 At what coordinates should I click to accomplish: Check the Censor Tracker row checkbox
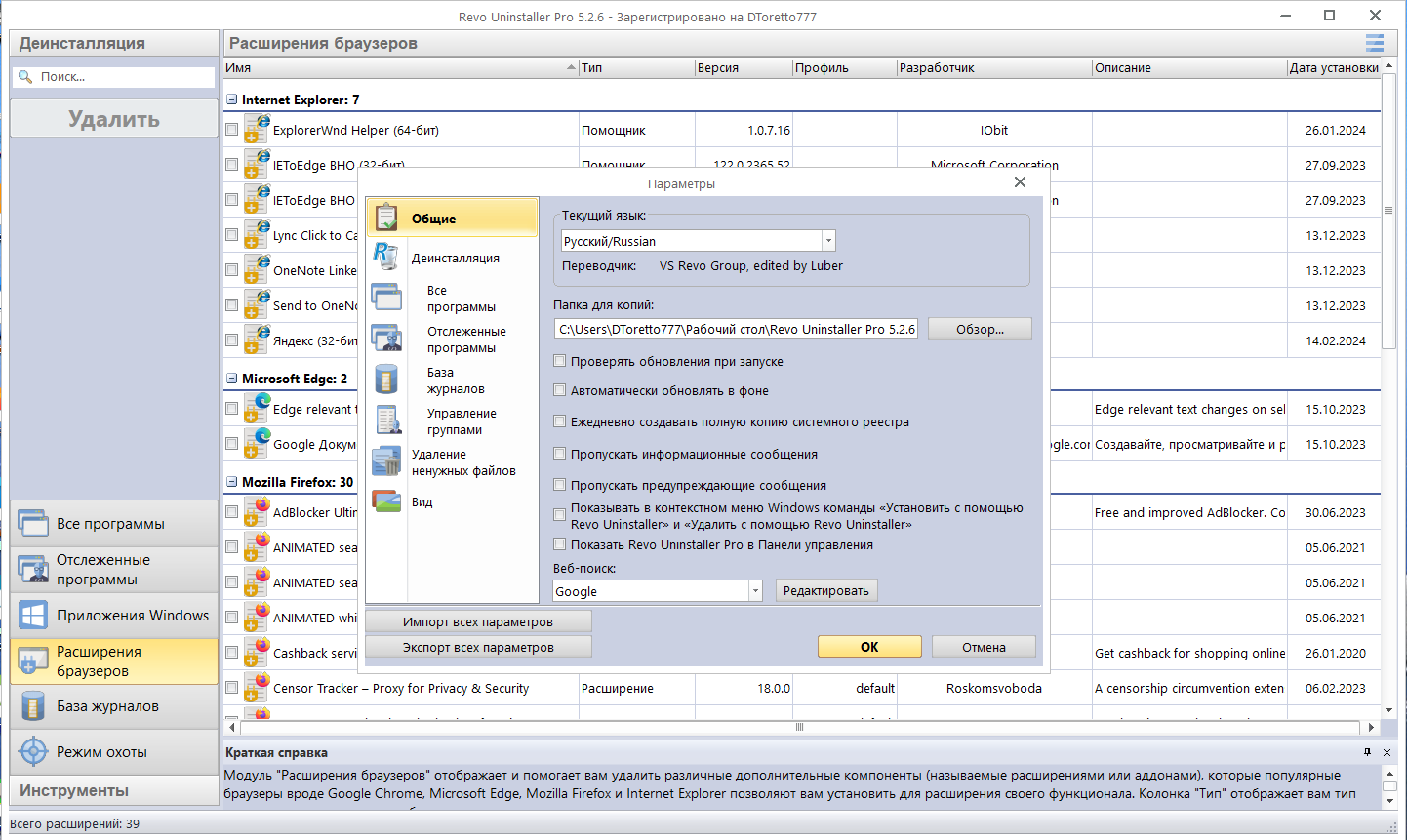(231, 687)
